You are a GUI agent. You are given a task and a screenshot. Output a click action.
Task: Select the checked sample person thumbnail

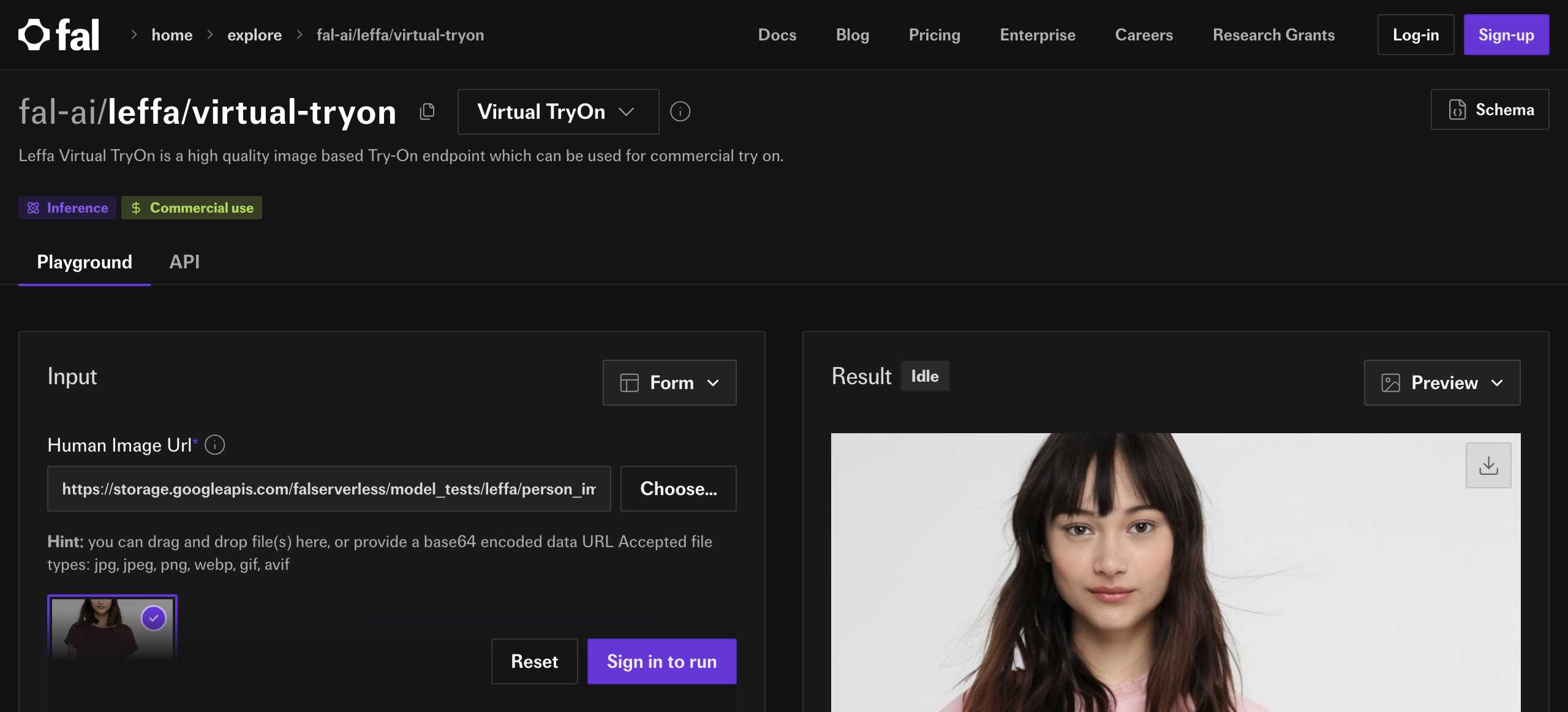(x=112, y=627)
